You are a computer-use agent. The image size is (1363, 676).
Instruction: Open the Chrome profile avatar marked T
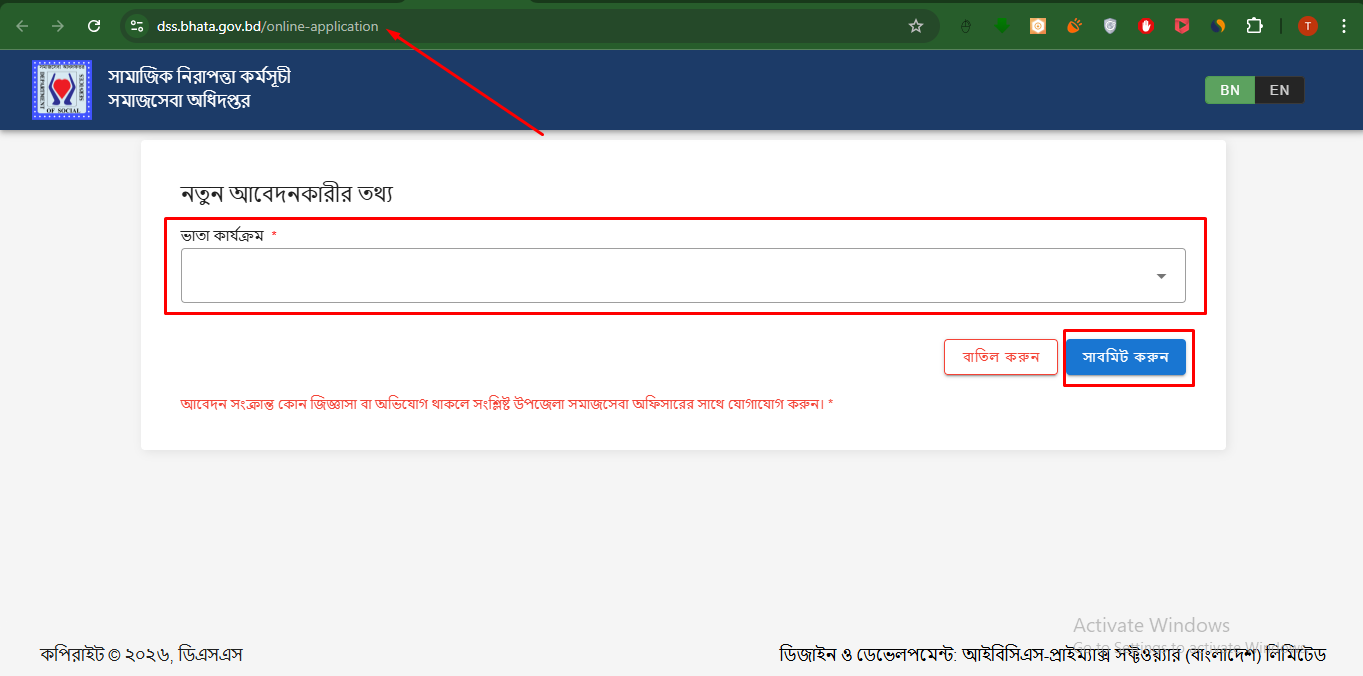[1307, 25]
